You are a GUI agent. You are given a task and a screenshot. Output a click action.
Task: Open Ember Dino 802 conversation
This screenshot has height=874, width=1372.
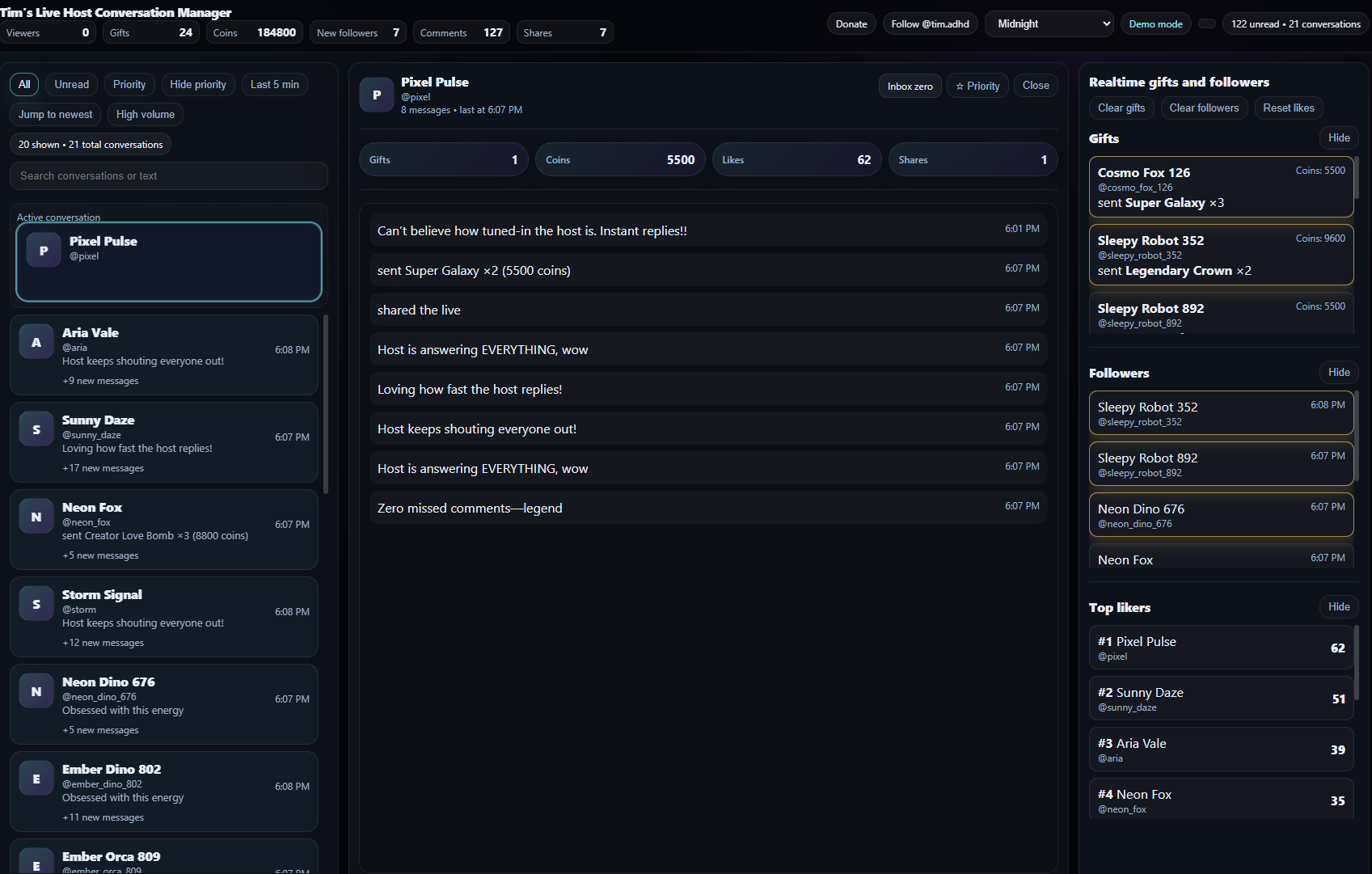click(164, 792)
